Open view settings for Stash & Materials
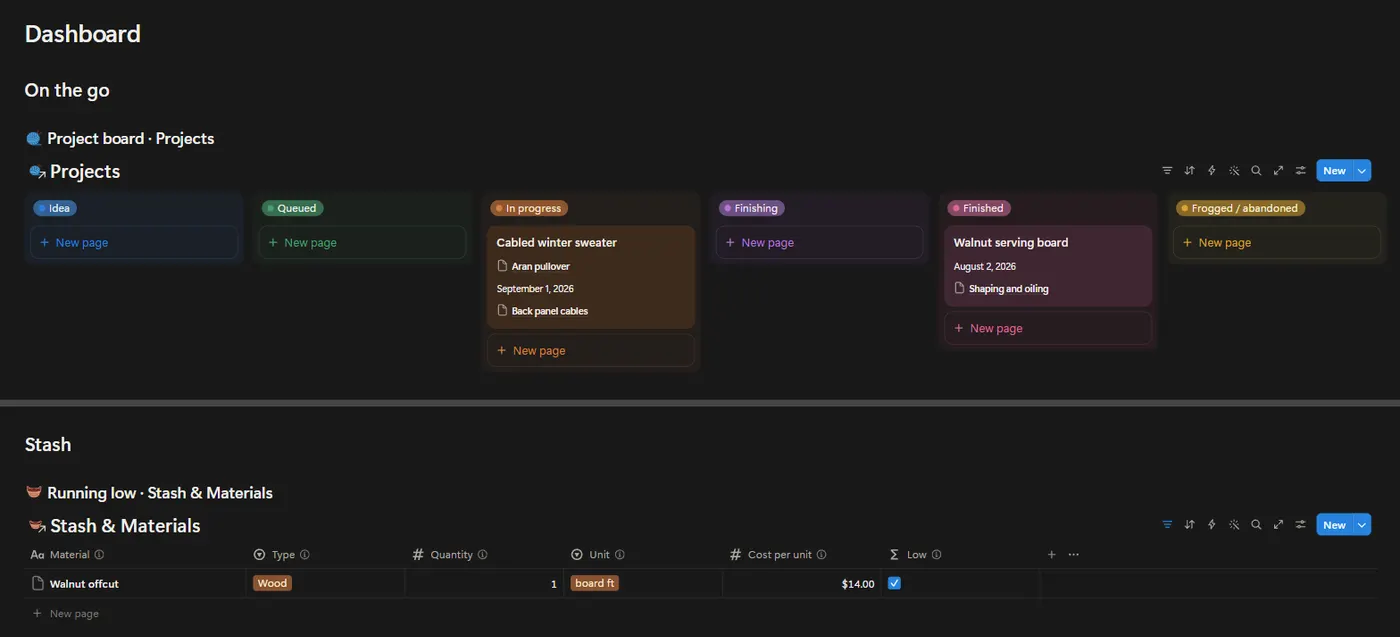Screen dimensions: 1400x637 (1300, 525)
